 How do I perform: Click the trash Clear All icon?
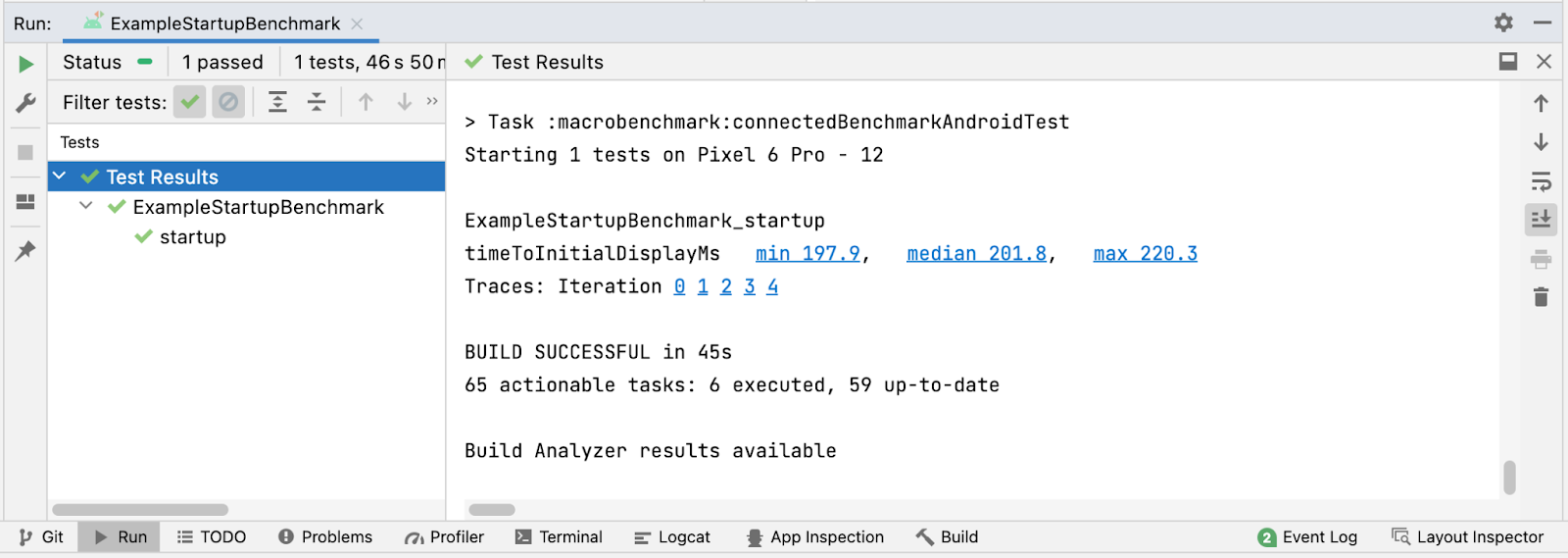(x=1541, y=297)
